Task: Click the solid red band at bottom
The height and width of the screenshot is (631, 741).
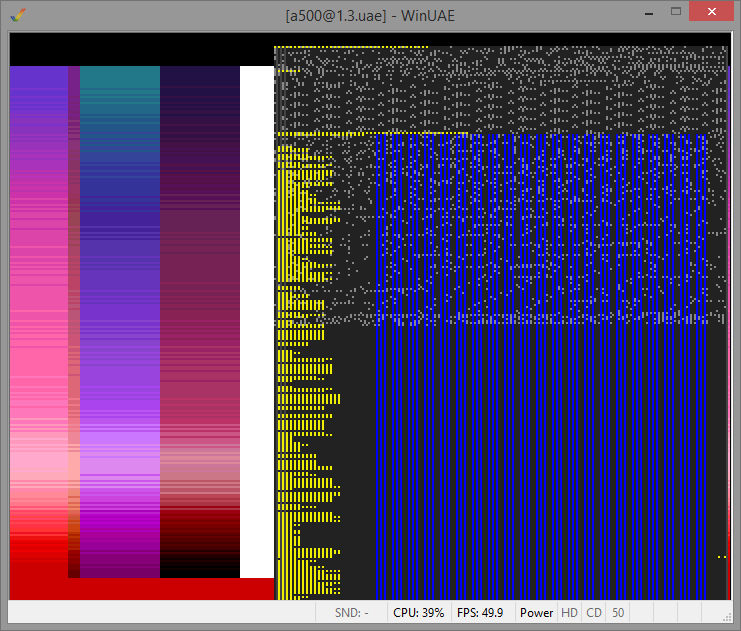Action: [x=142, y=589]
